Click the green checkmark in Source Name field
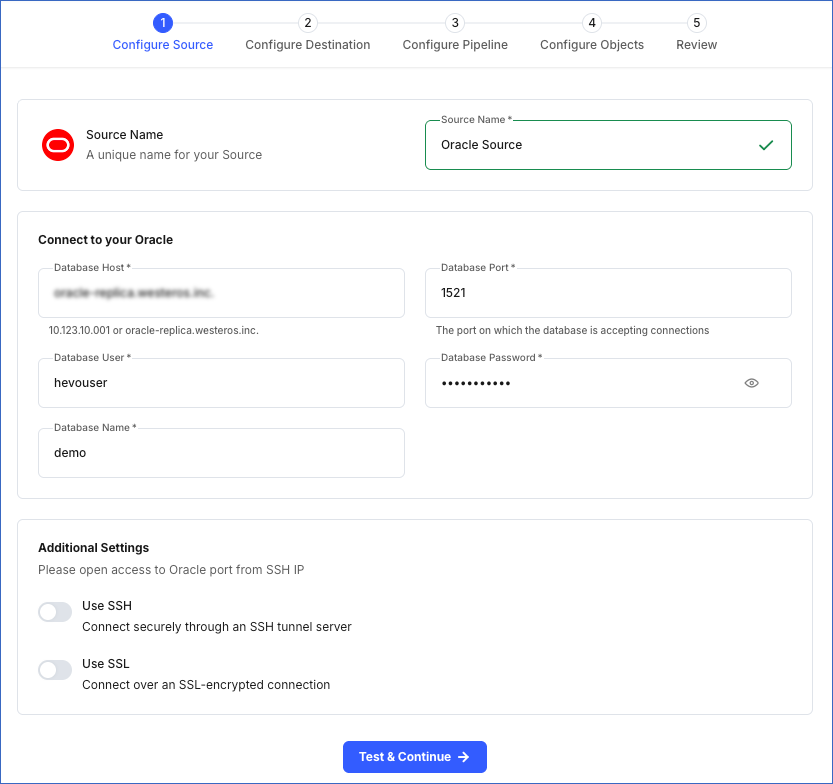Image resolution: width=833 pixels, height=784 pixels. (766, 145)
